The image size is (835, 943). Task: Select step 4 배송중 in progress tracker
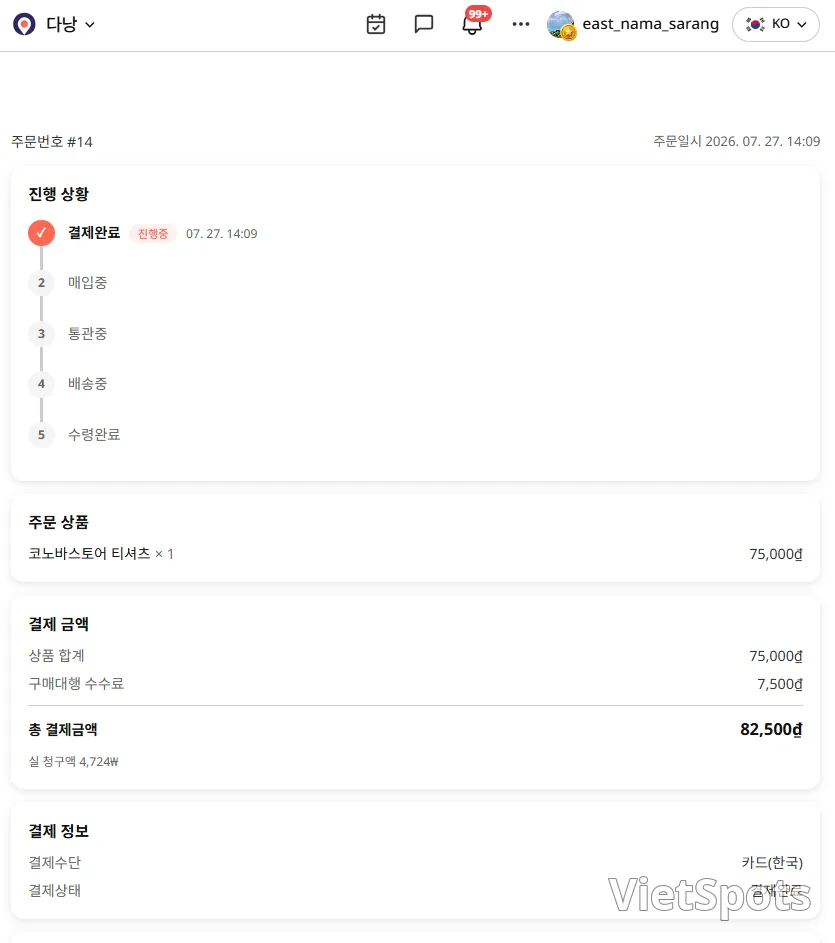click(x=87, y=384)
